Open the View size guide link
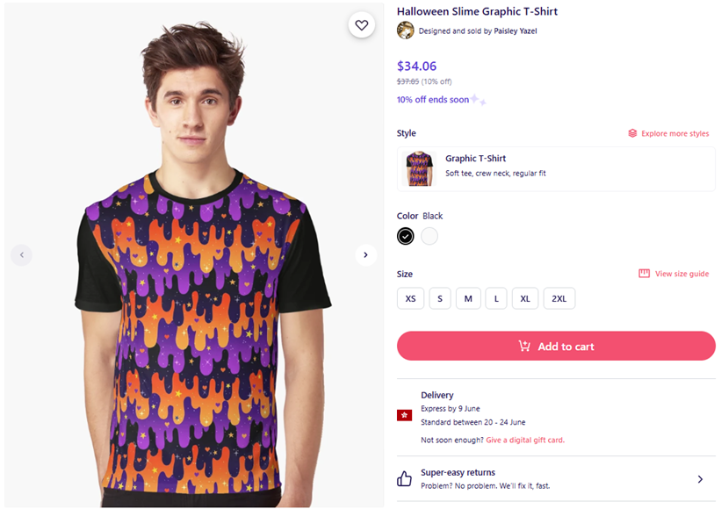Viewport: 728px width, 509px height. pos(682,274)
